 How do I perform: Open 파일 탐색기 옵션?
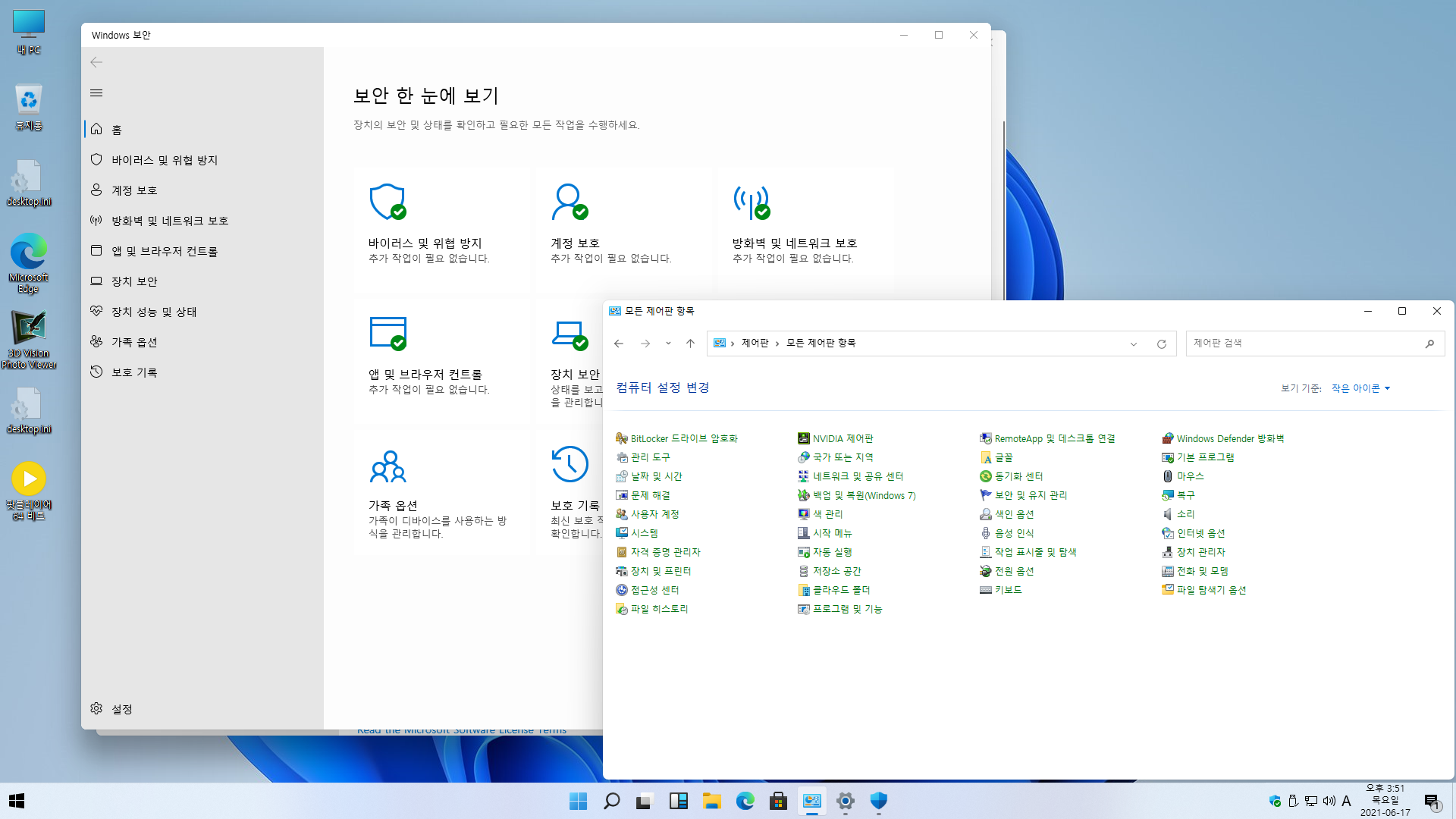point(1204,590)
